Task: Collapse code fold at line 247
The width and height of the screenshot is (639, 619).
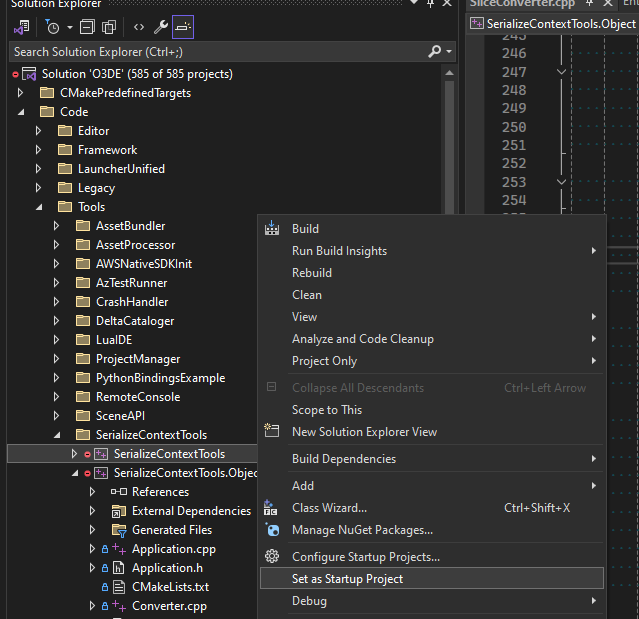Action: pyautogui.click(x=561, y=72)
